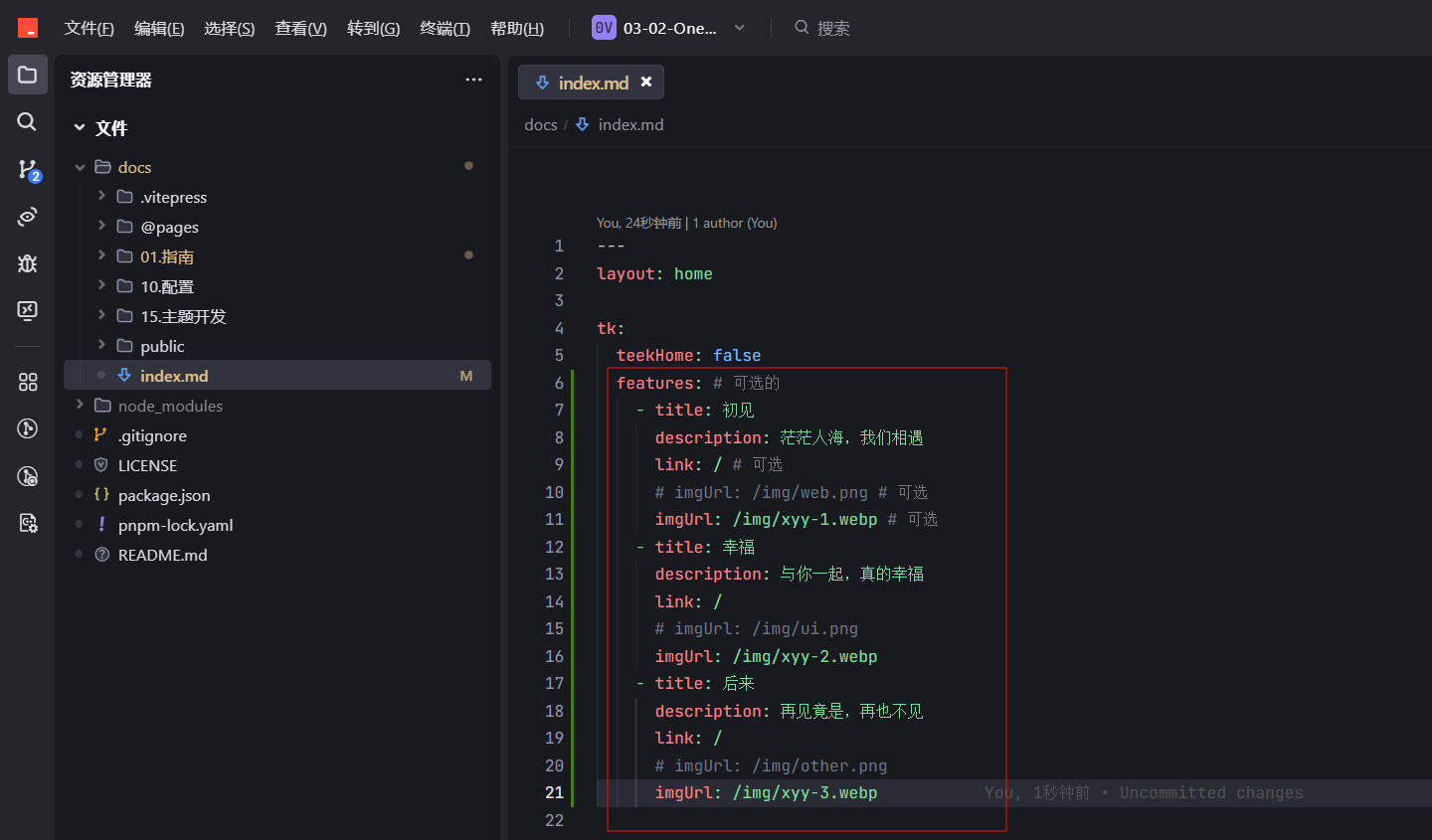
Task: Open the Extensions four-squares icon
Action: point(28,382)
